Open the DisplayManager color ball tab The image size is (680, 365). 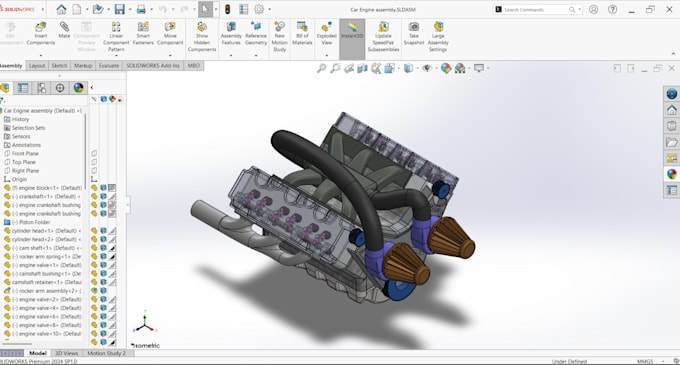click(78, 88)
